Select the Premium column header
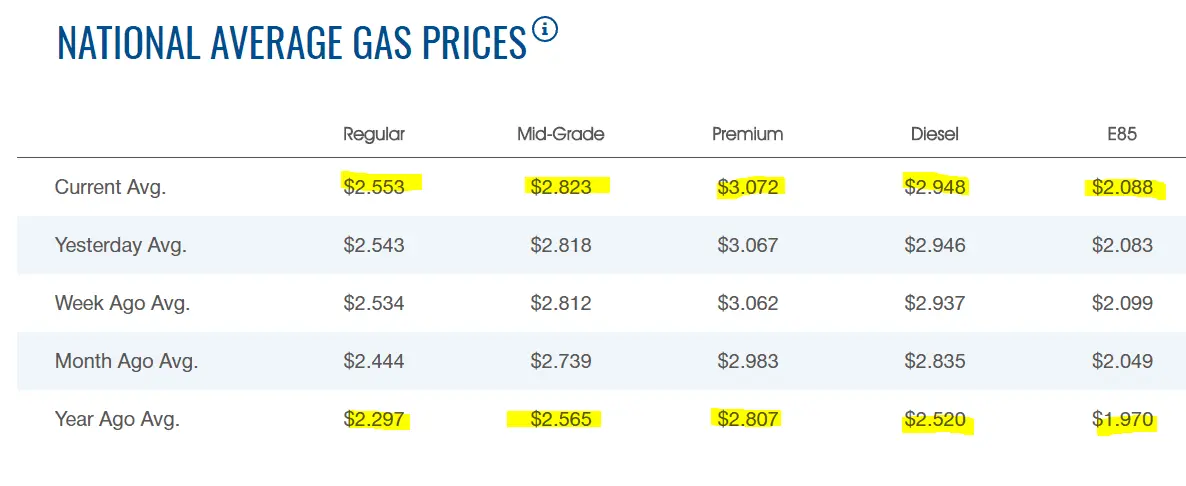 coord(747,134)
